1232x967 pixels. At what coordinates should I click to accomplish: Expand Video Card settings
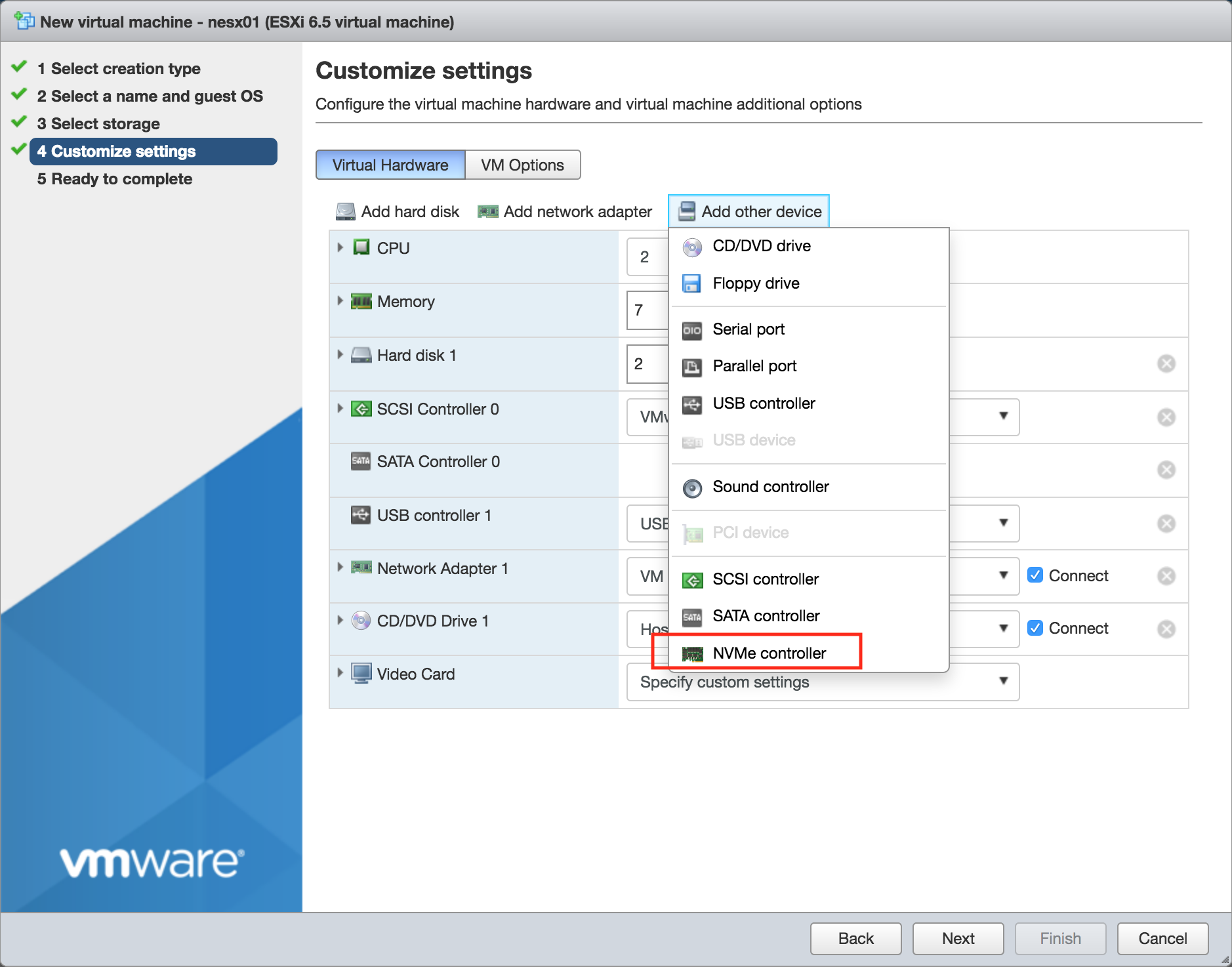coord(340,674)
